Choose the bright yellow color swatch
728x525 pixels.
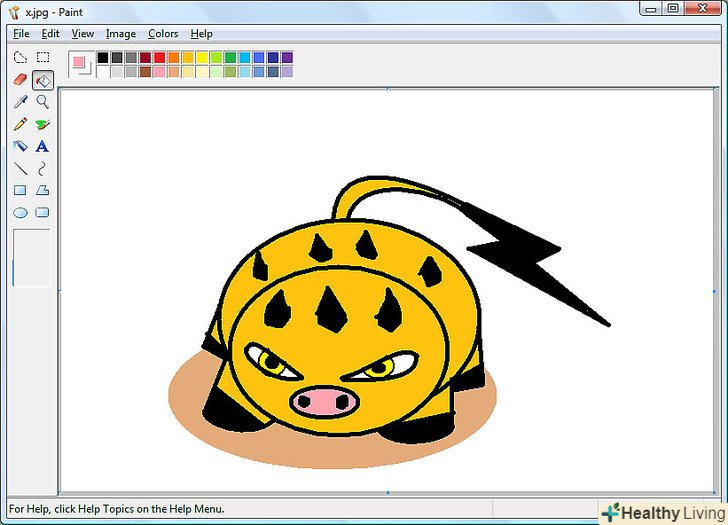pyautogui.click(x=202, y=58)
